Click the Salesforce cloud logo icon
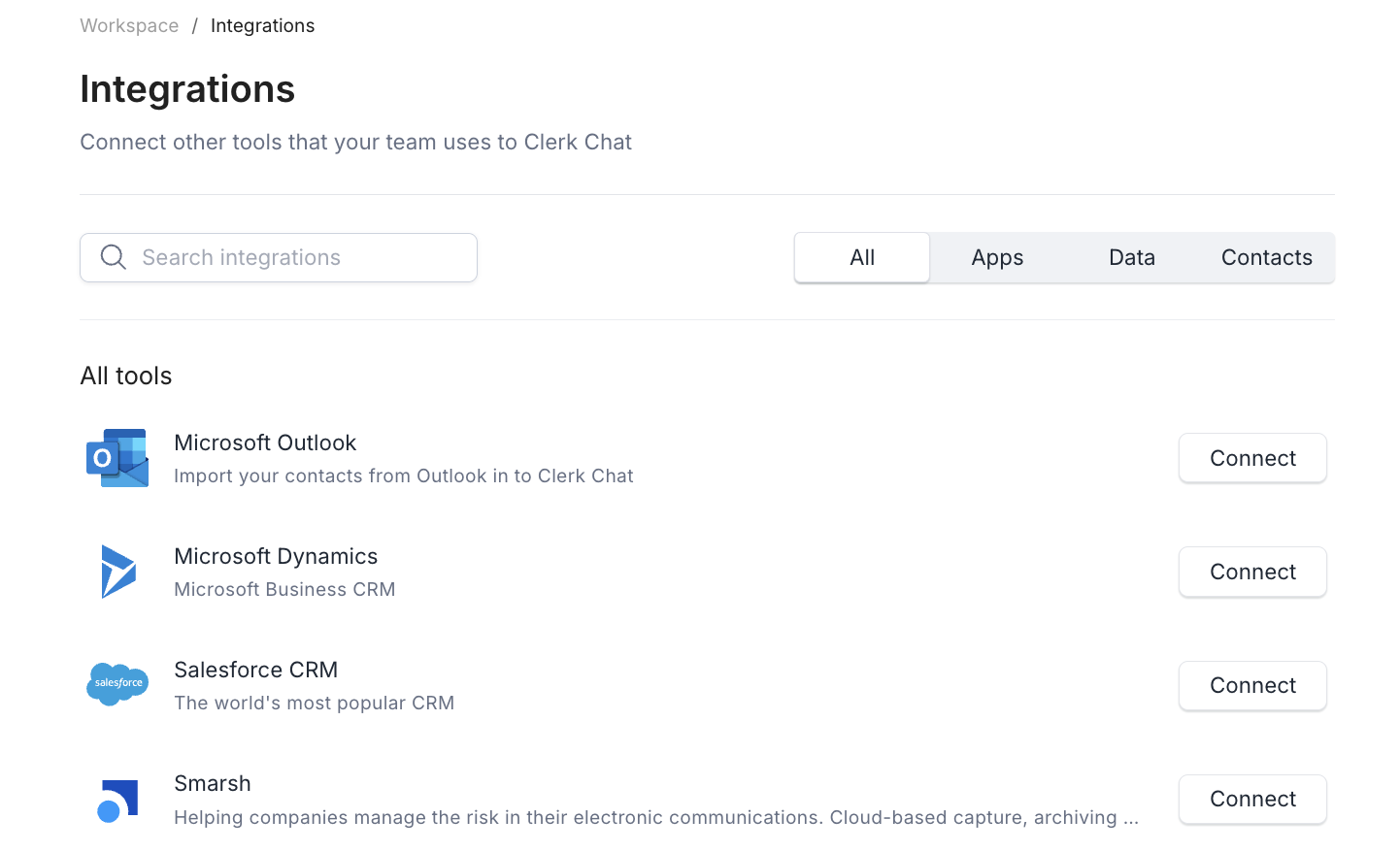The image size is (1400, 852). click(x=117, y=684)
